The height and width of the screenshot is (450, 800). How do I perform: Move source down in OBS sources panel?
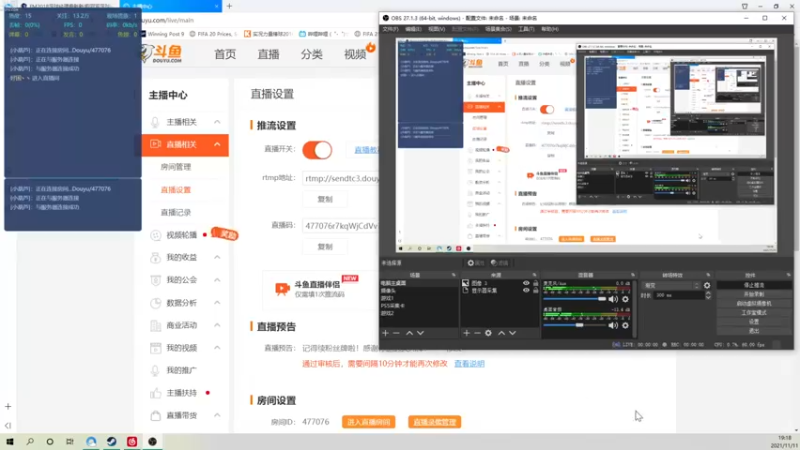coord(512,333)
